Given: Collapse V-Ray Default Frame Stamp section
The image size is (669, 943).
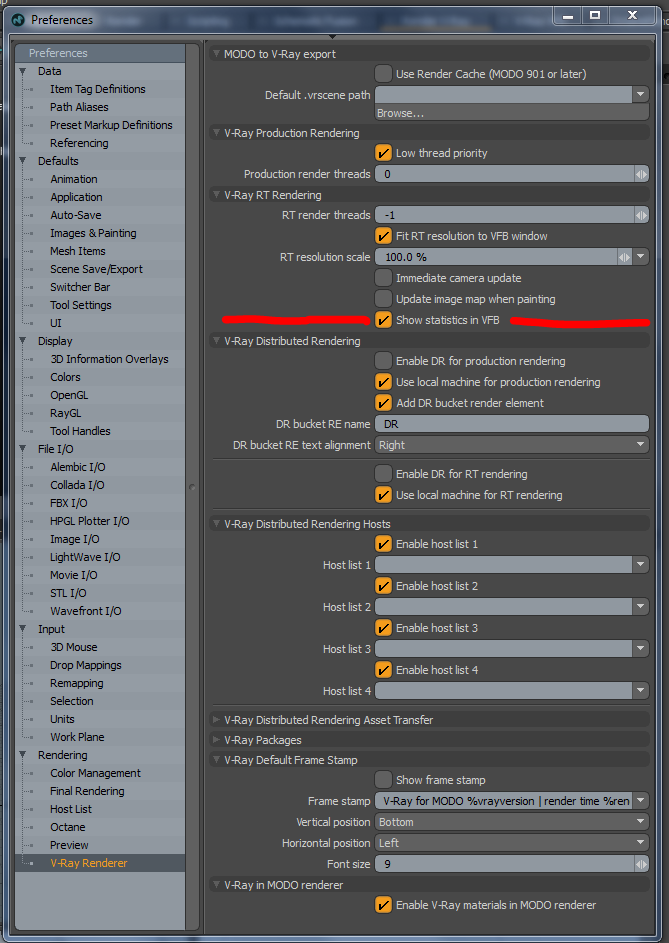Looking at the screenshot, I should (216, 760).
